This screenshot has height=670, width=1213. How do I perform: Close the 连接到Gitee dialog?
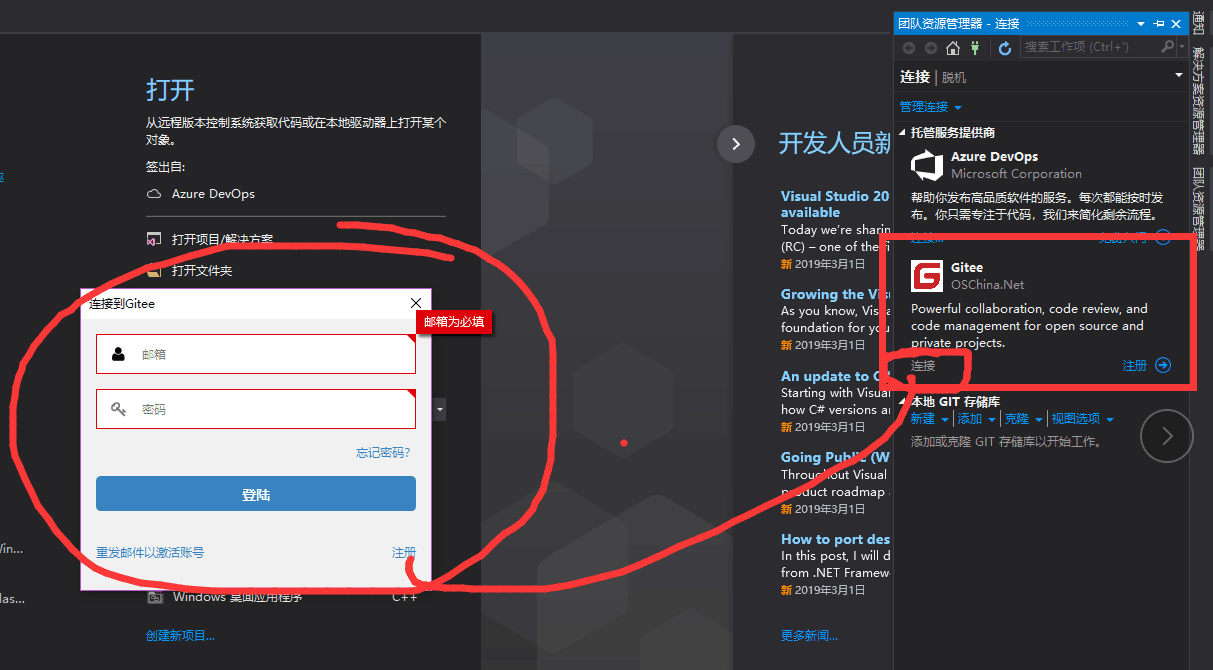(416, 303)
